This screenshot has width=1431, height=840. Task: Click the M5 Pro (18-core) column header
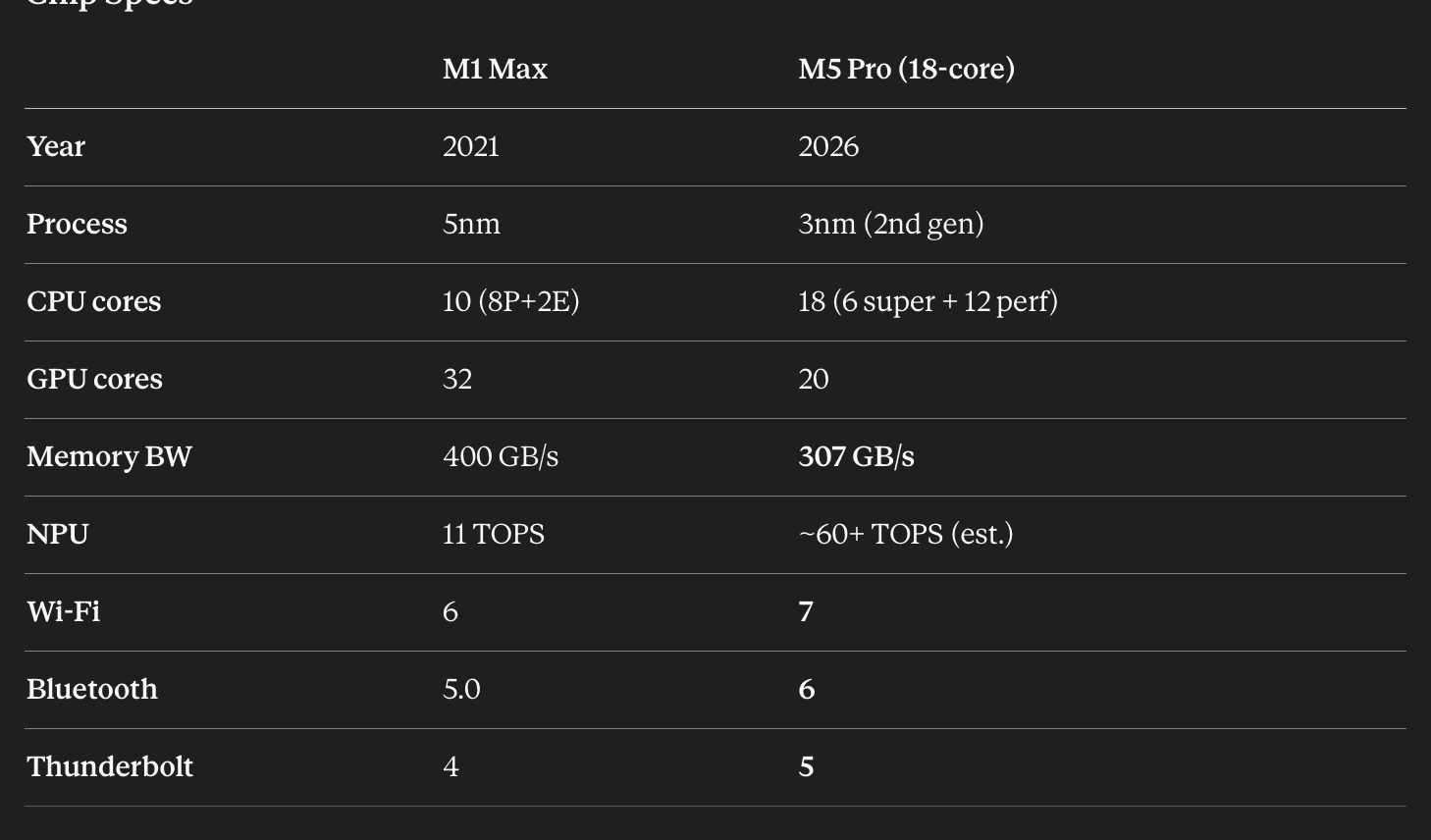[x=906, y=69]
